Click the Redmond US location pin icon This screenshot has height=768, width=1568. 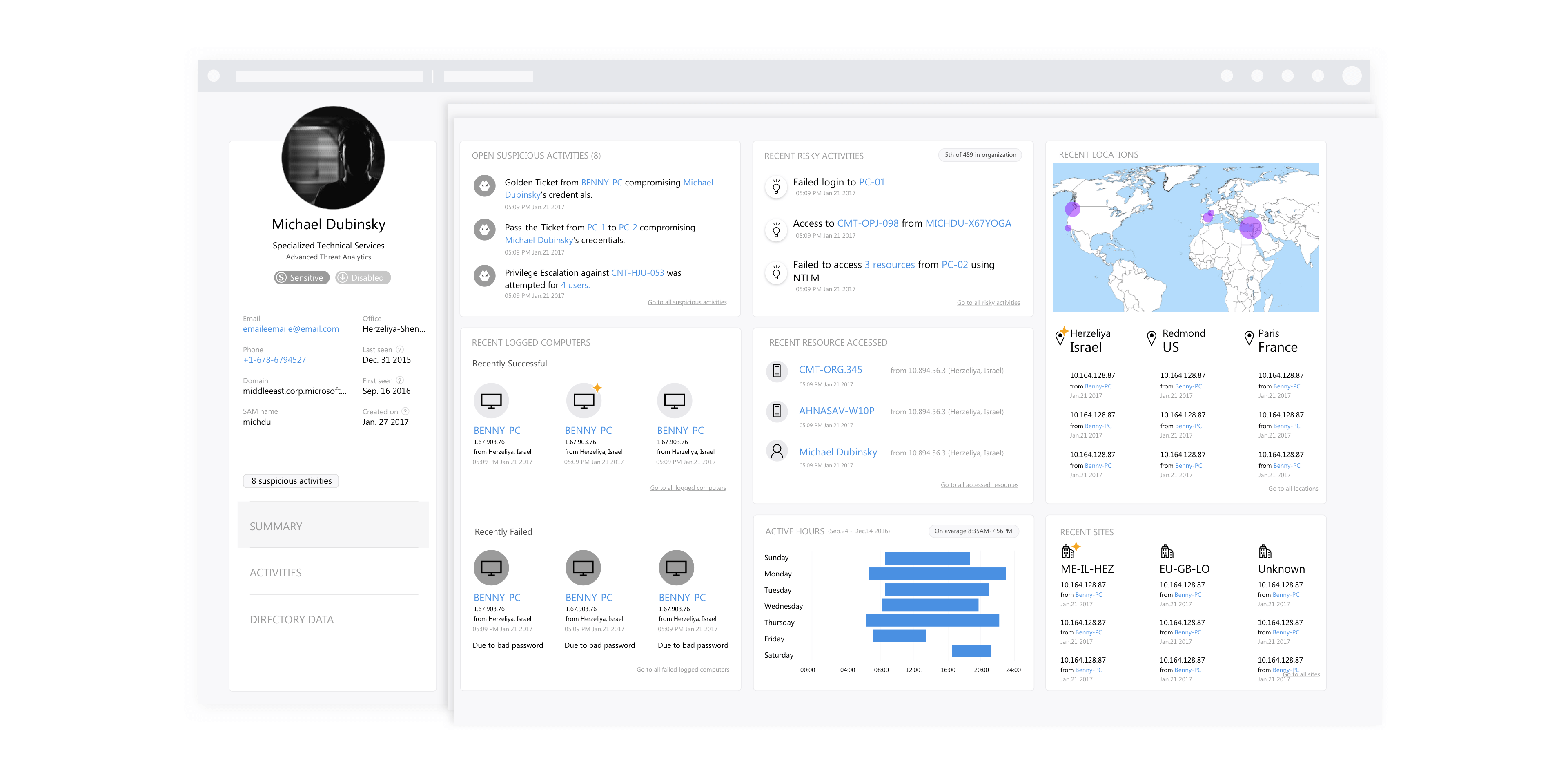1151,339
